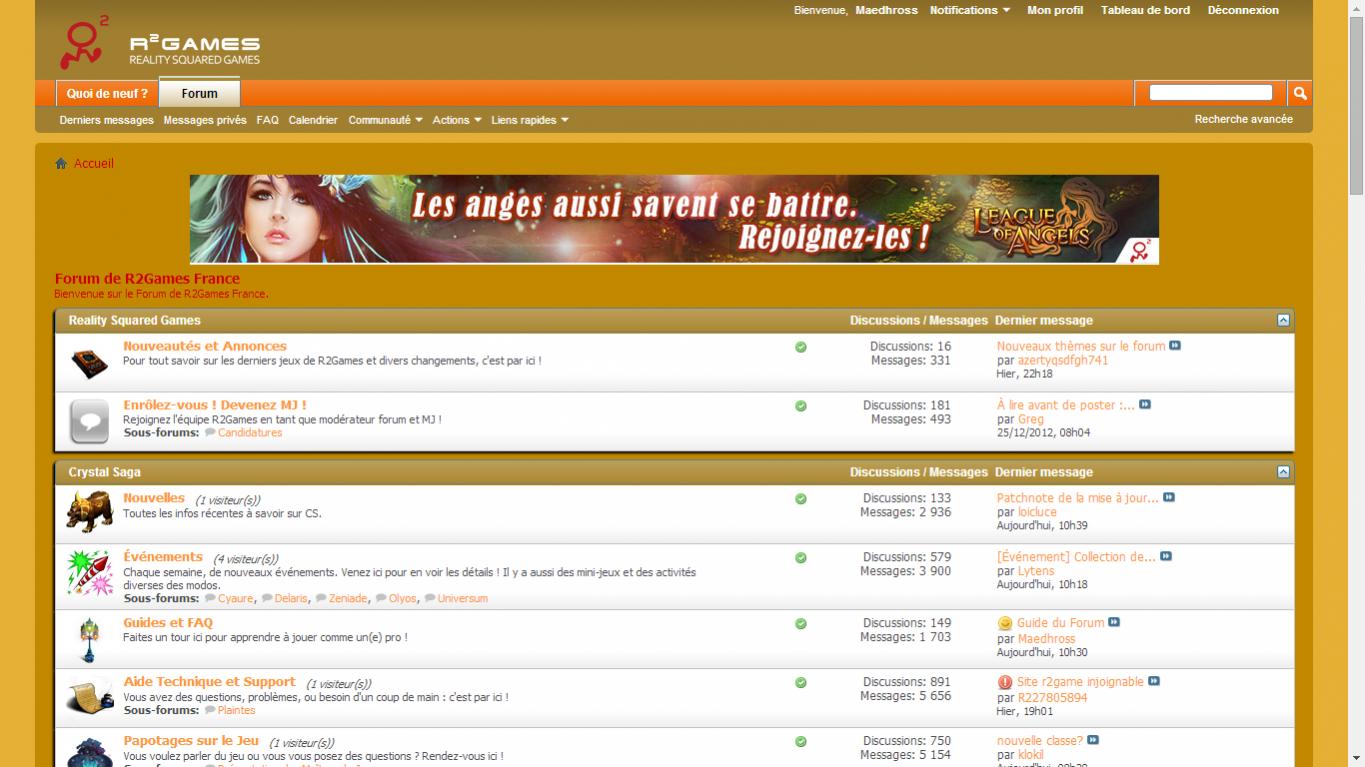
Task: Switch to the Quoi de neuf tab
Action: pos(107,94)
